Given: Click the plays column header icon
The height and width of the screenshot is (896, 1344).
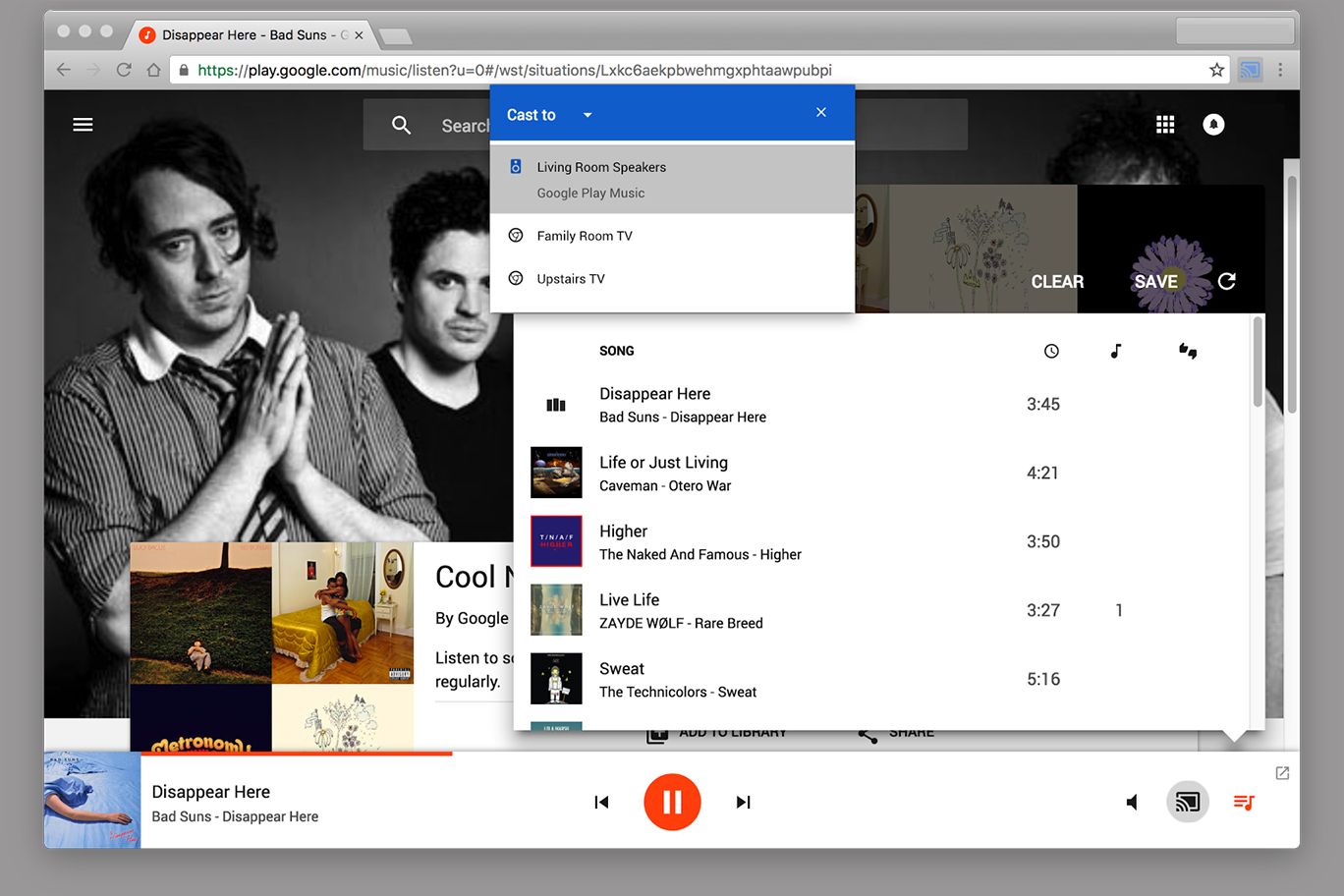Looking at the screenshot, I should tap(1188, 351).
